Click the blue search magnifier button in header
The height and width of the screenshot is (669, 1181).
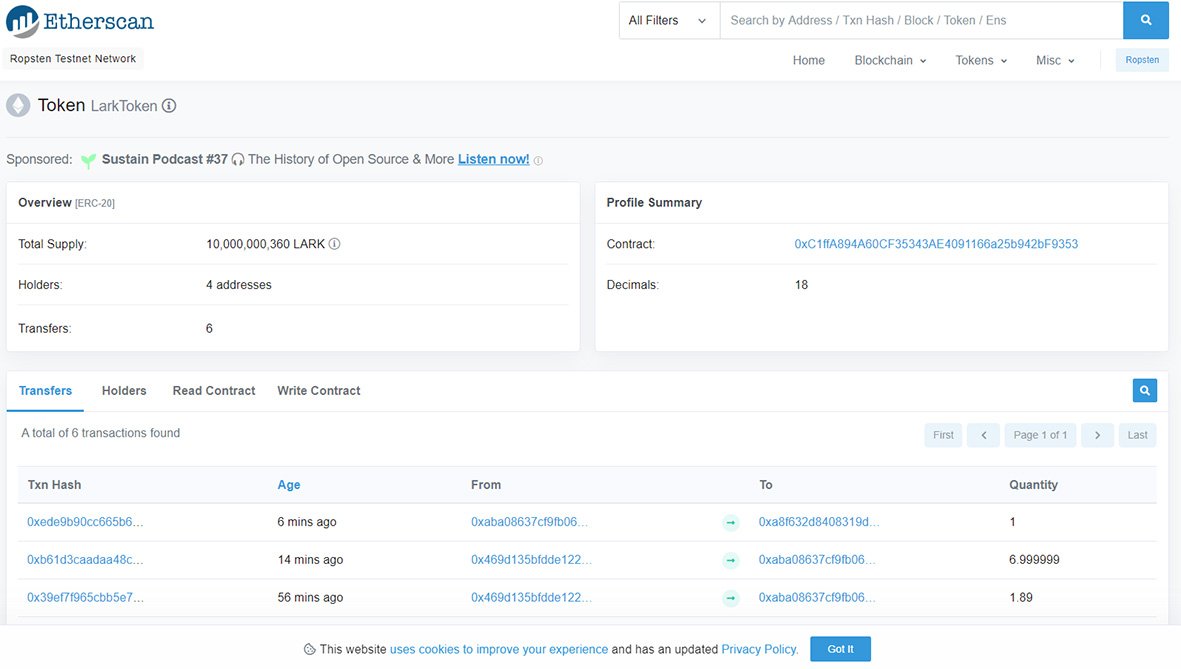point(1146,20)
